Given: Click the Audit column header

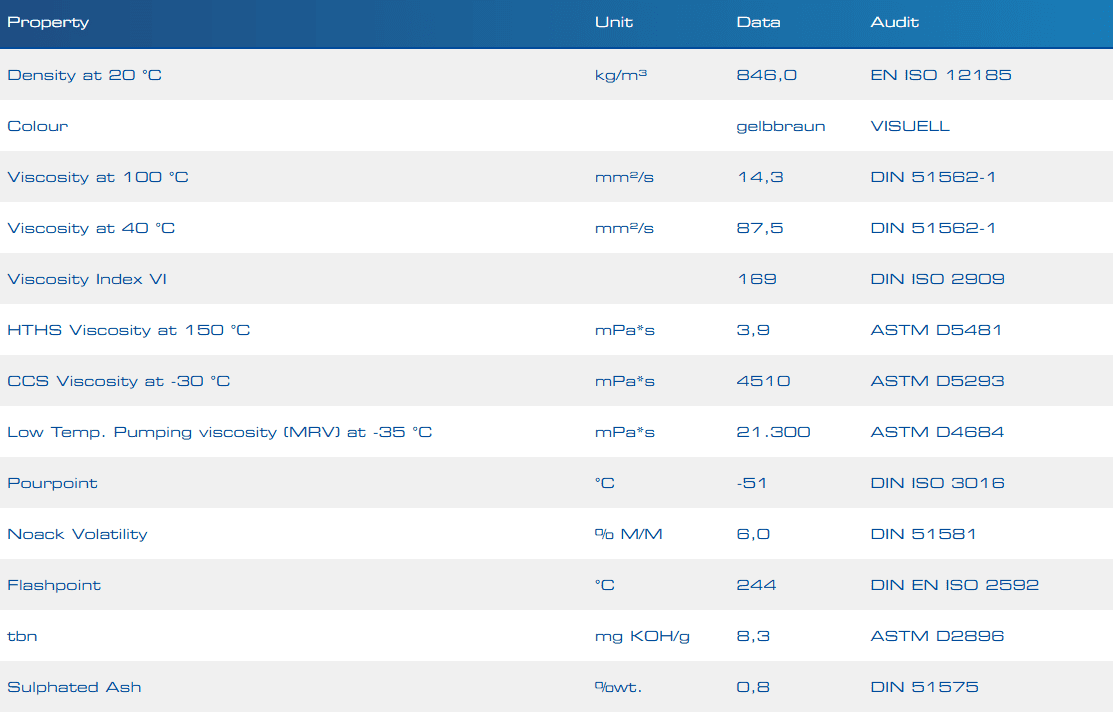Looking at the screenshot, I should click(x=894, y=22).
